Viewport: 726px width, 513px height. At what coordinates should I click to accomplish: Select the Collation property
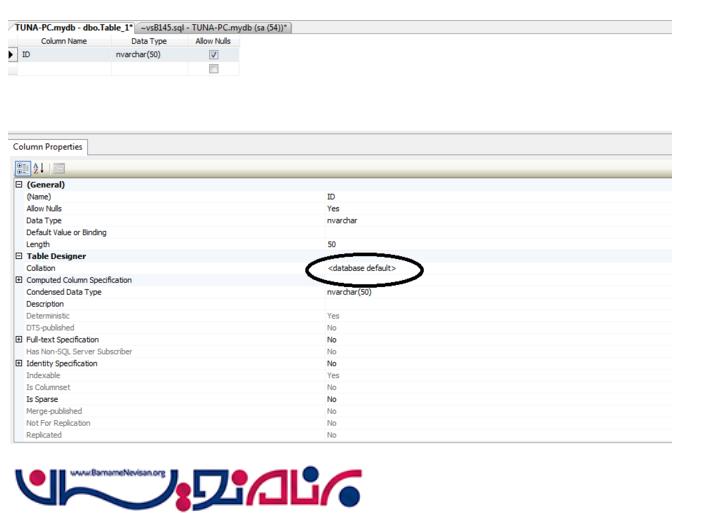point(41,268)
